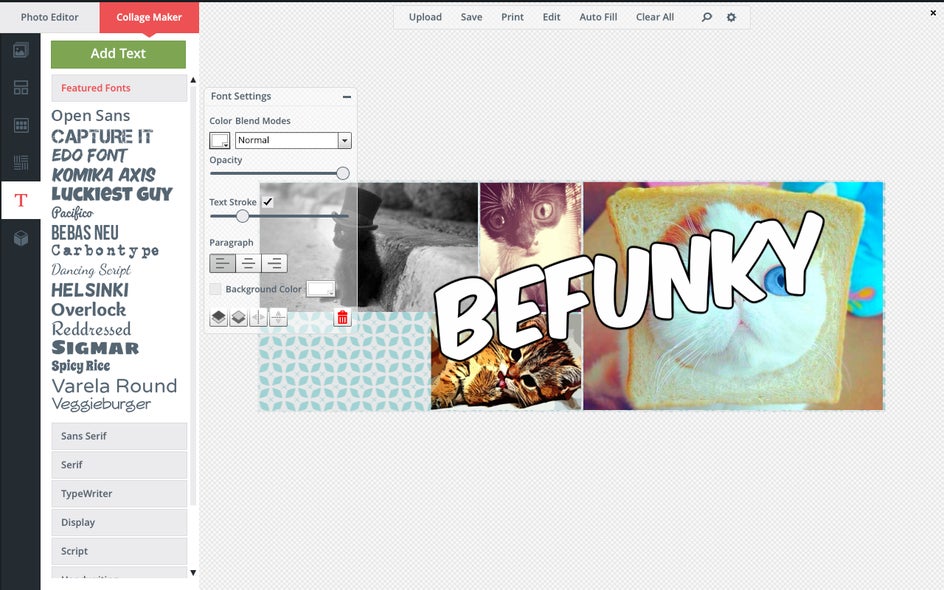Screen dimensions: 944x590
Task: Open the Upload menu
Action: click(x=425, y=17)
